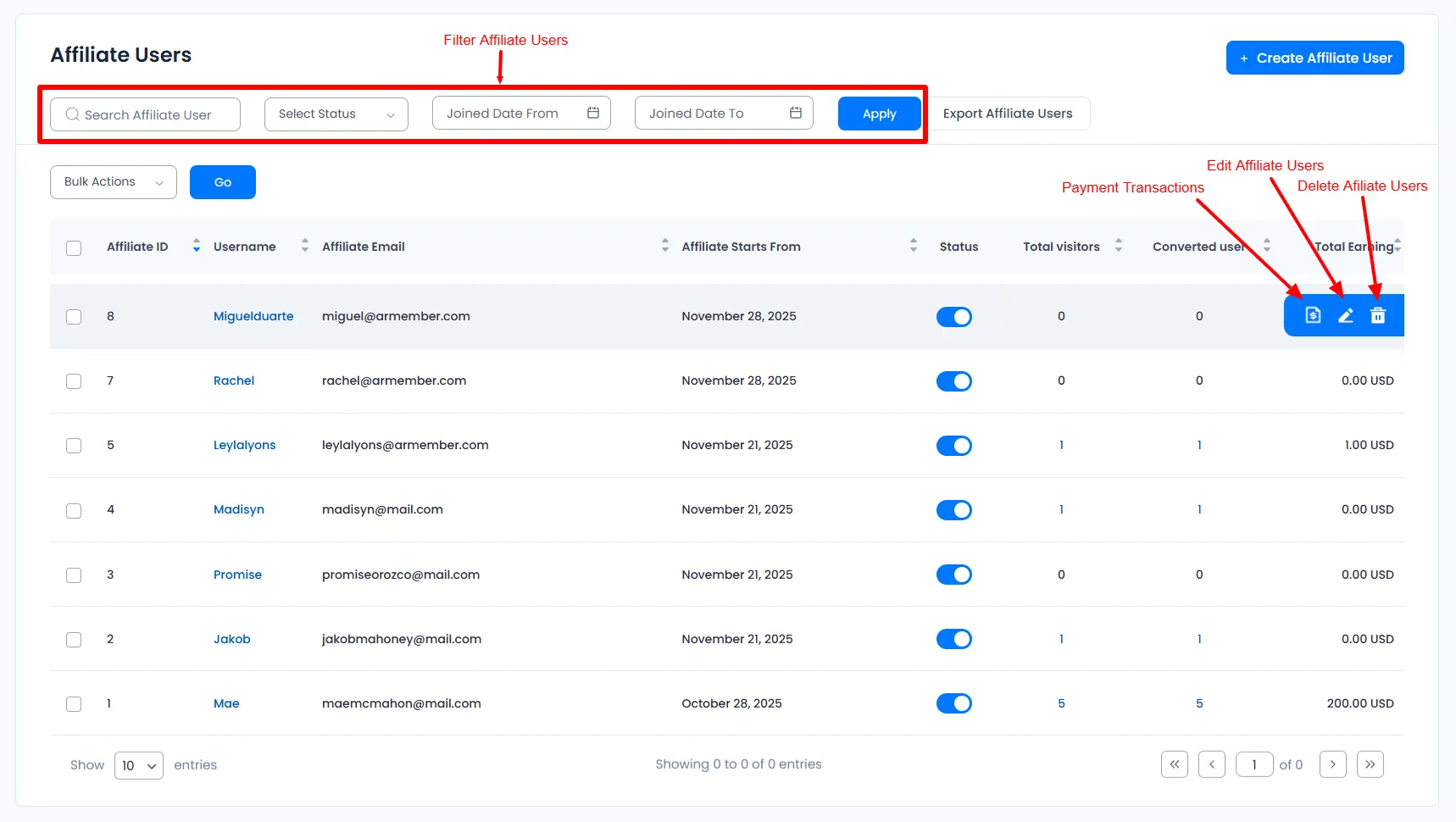The image size is (1456, 822).
Task: Click the Create Affiliate User button
Action: pos(1314,58)
